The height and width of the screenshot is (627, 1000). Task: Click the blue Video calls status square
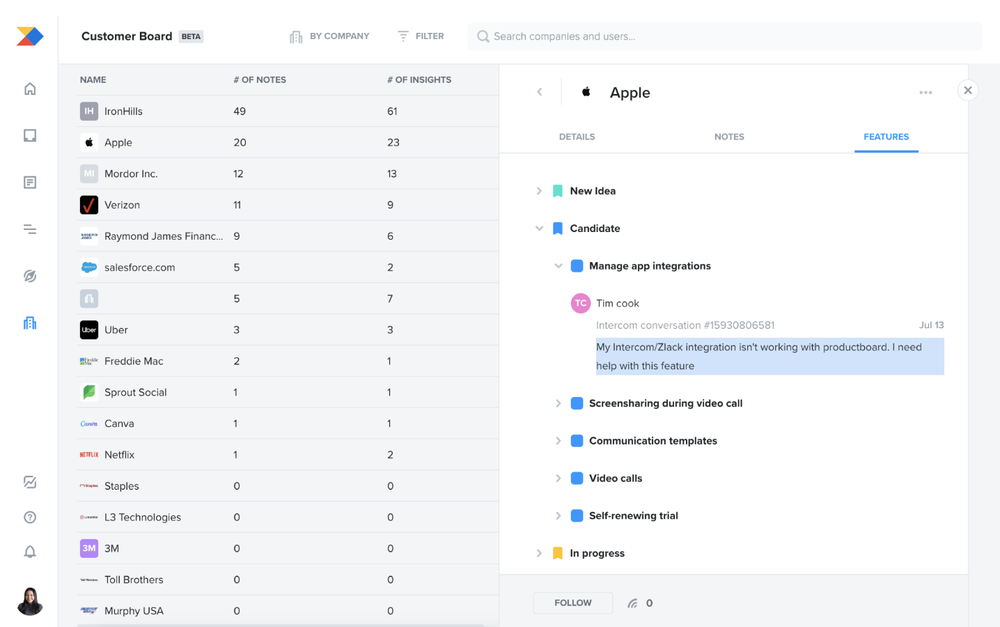pyautogui.click(x=577, y=478)
